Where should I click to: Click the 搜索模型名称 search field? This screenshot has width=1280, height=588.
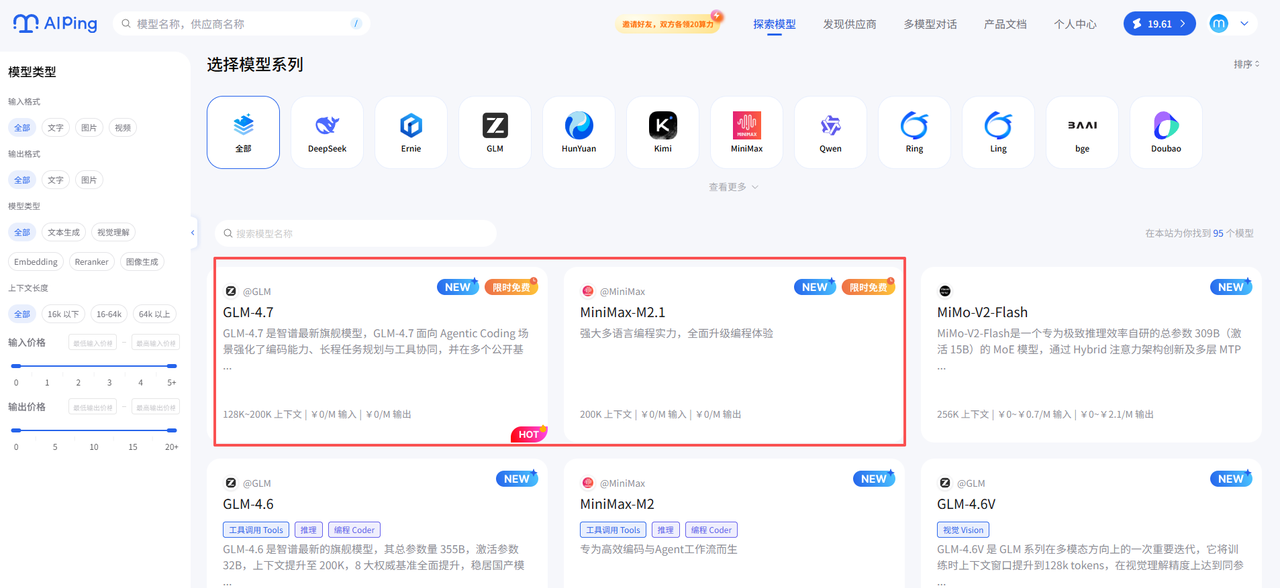click(355, 233)
